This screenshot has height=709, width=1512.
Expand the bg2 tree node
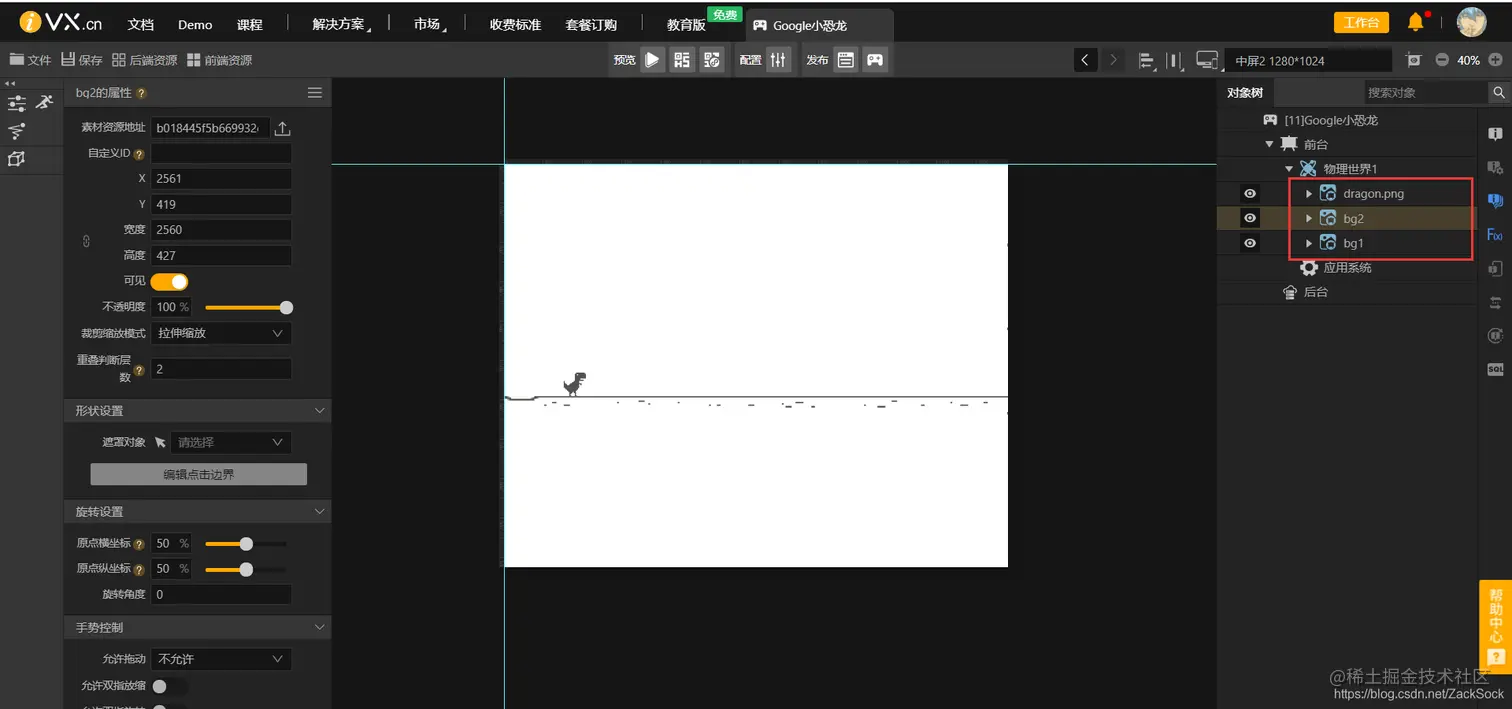click(1309, 218)
